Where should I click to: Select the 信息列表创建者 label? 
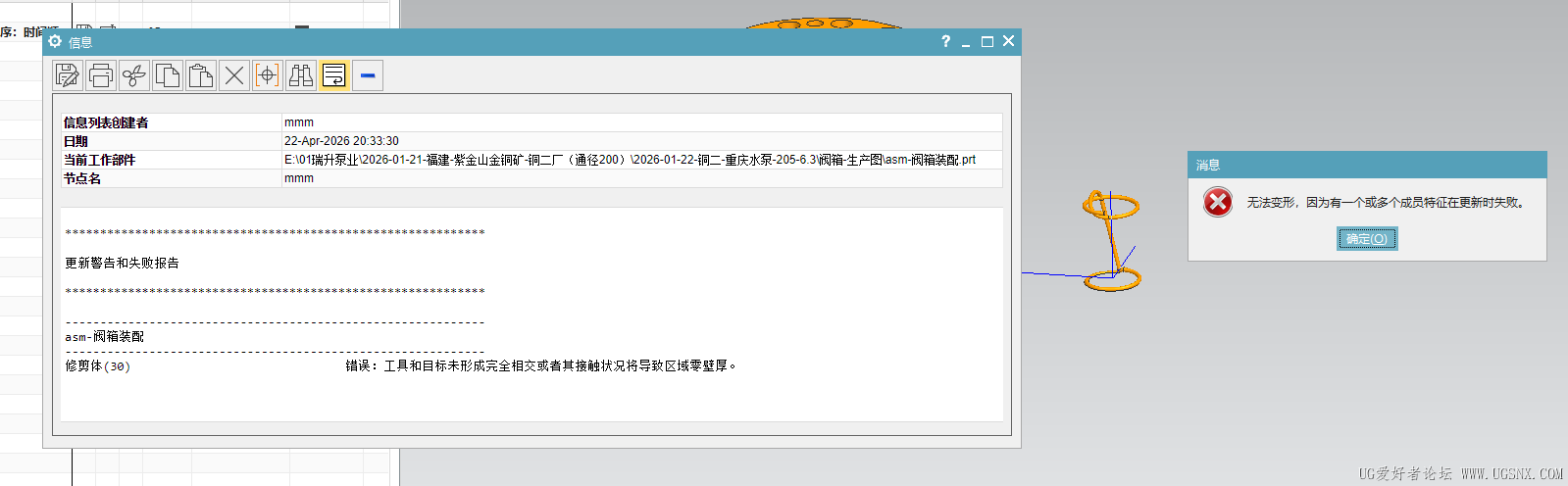[106, 122]
